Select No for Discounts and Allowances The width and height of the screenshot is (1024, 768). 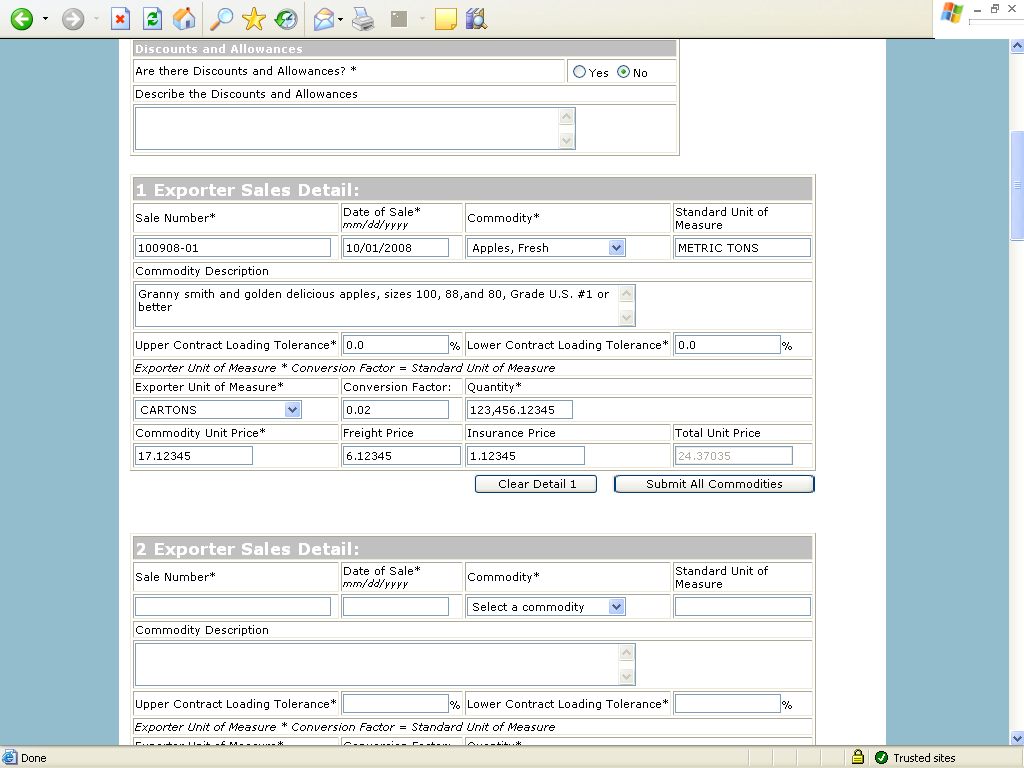tap(624, 73)
